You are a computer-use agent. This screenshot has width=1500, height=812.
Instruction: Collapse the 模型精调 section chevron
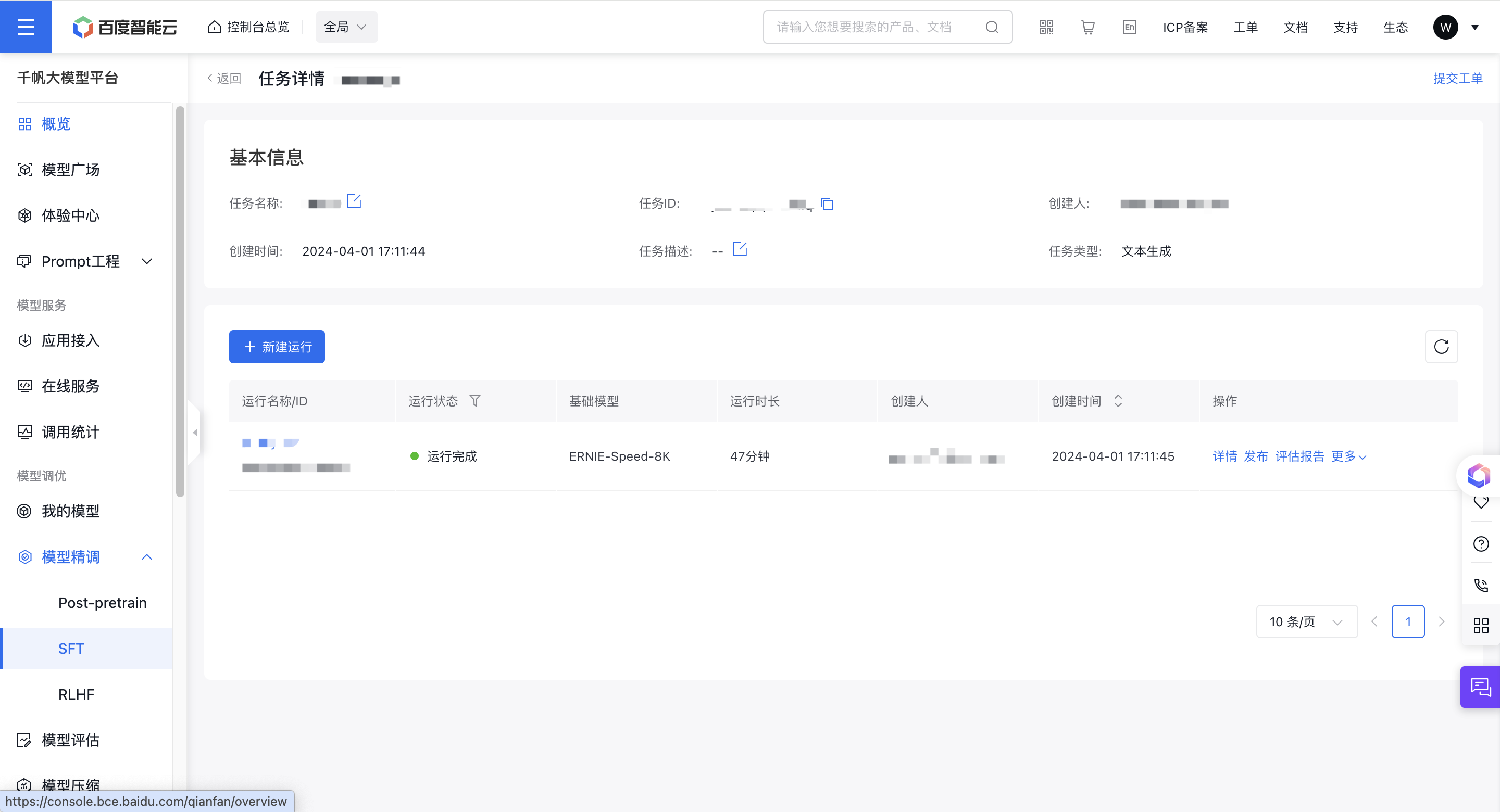click(x=147, y=556)
